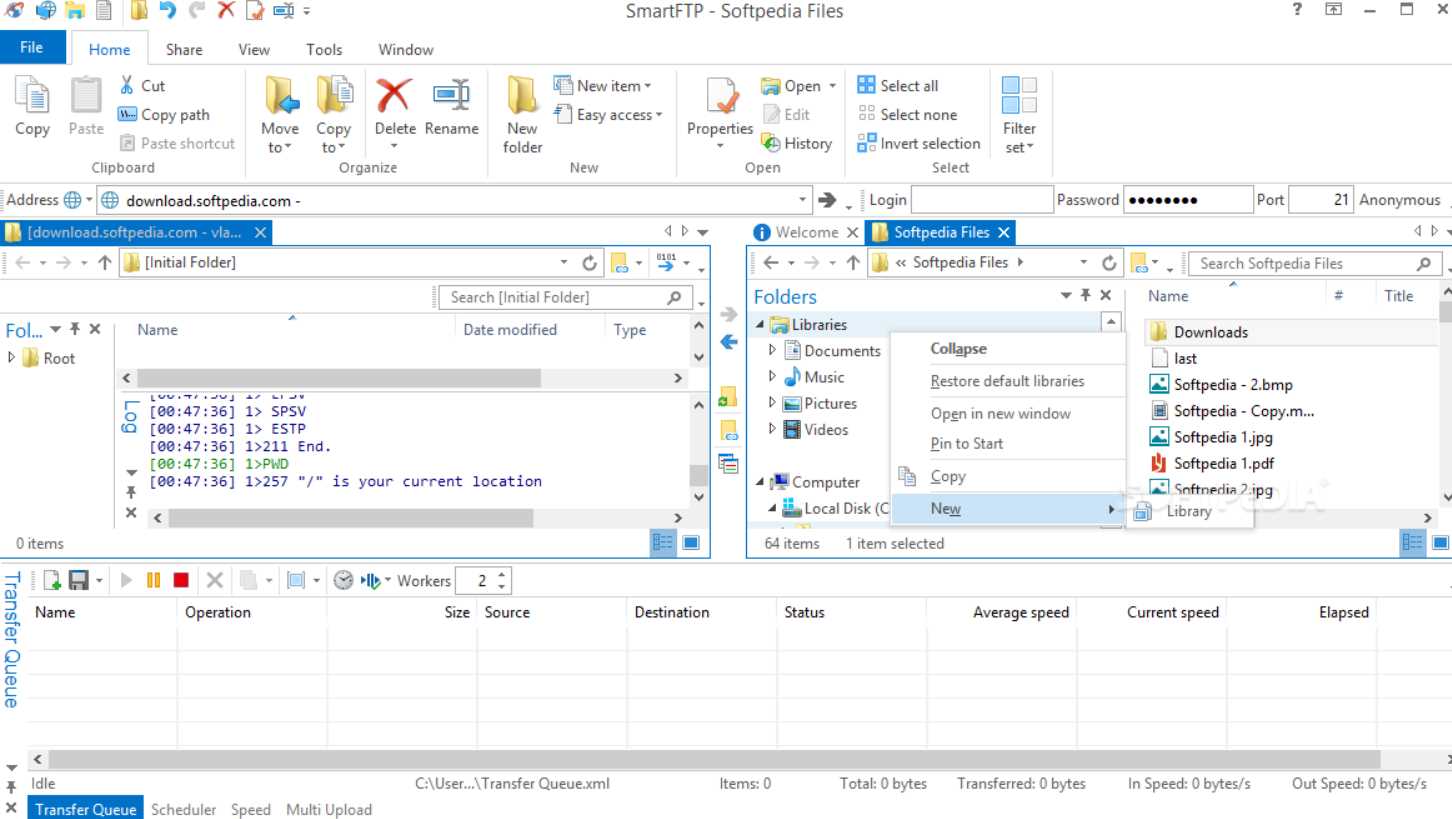
Task: Refresh the Initial Folder remote view
Action: (x=590, y=263)
